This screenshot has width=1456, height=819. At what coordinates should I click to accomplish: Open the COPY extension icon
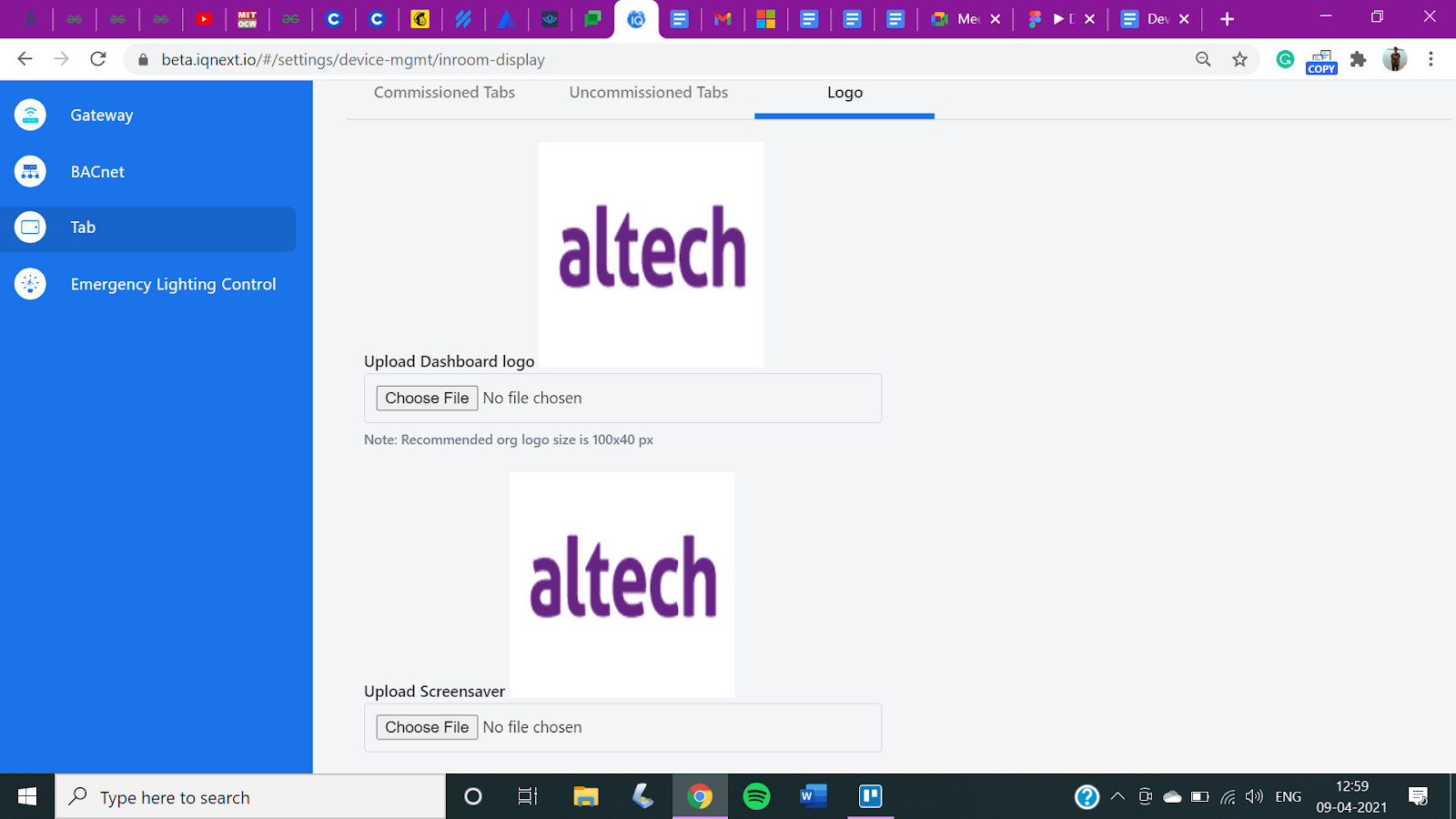(x=1321, y=62)
